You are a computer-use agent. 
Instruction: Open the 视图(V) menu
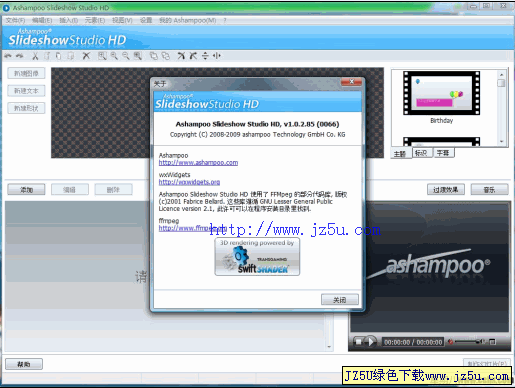pos(122,21)
